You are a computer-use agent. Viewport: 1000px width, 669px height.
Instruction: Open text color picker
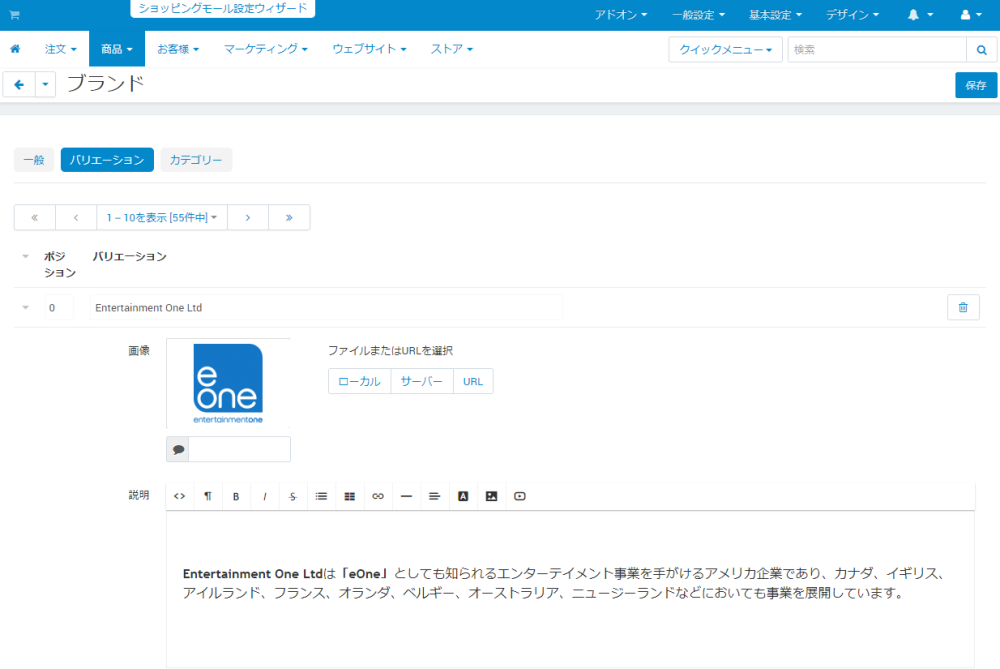click(463, 496)
